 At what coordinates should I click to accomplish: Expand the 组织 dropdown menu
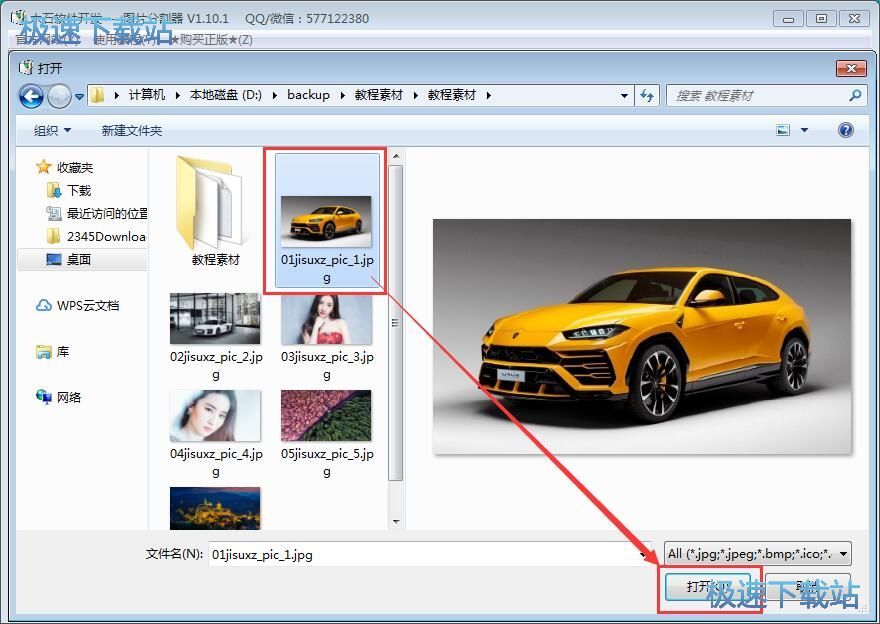click(x=52, y=130)
